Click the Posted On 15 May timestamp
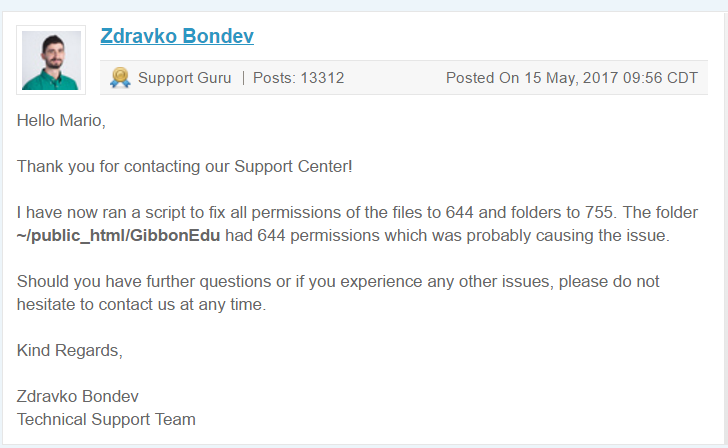 (x=572, y=78)
